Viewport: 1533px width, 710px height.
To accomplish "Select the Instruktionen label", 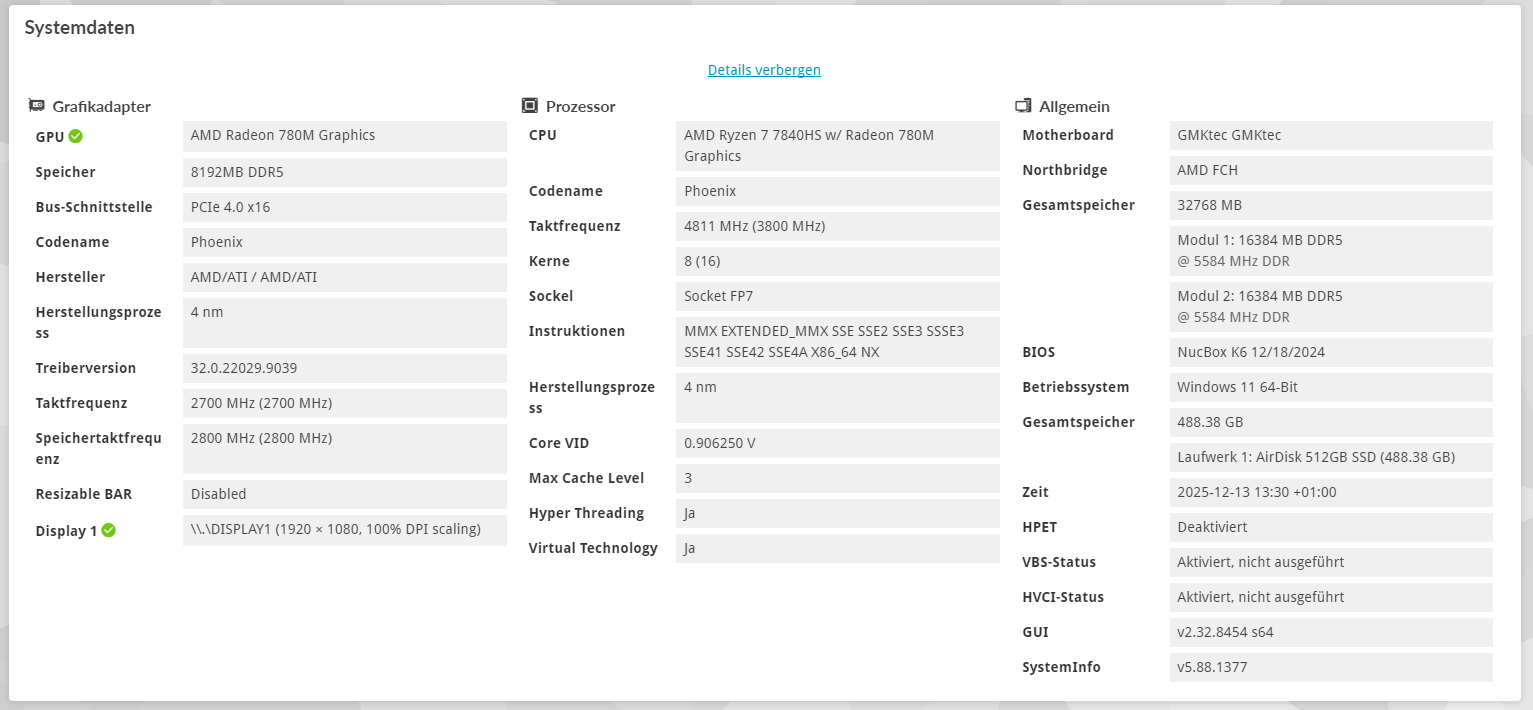I will point(577,331).
